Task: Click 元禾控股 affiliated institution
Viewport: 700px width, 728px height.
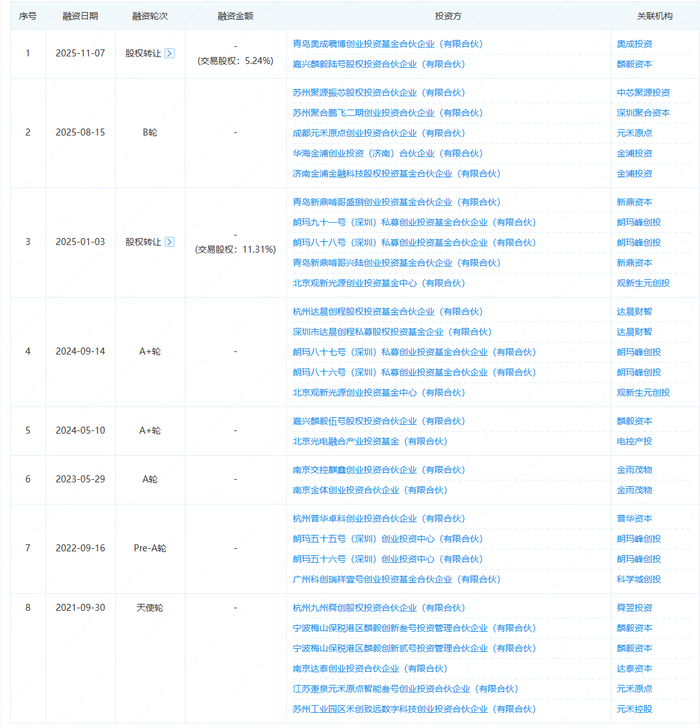Action: pyautogui.click(x=634, y=709)
